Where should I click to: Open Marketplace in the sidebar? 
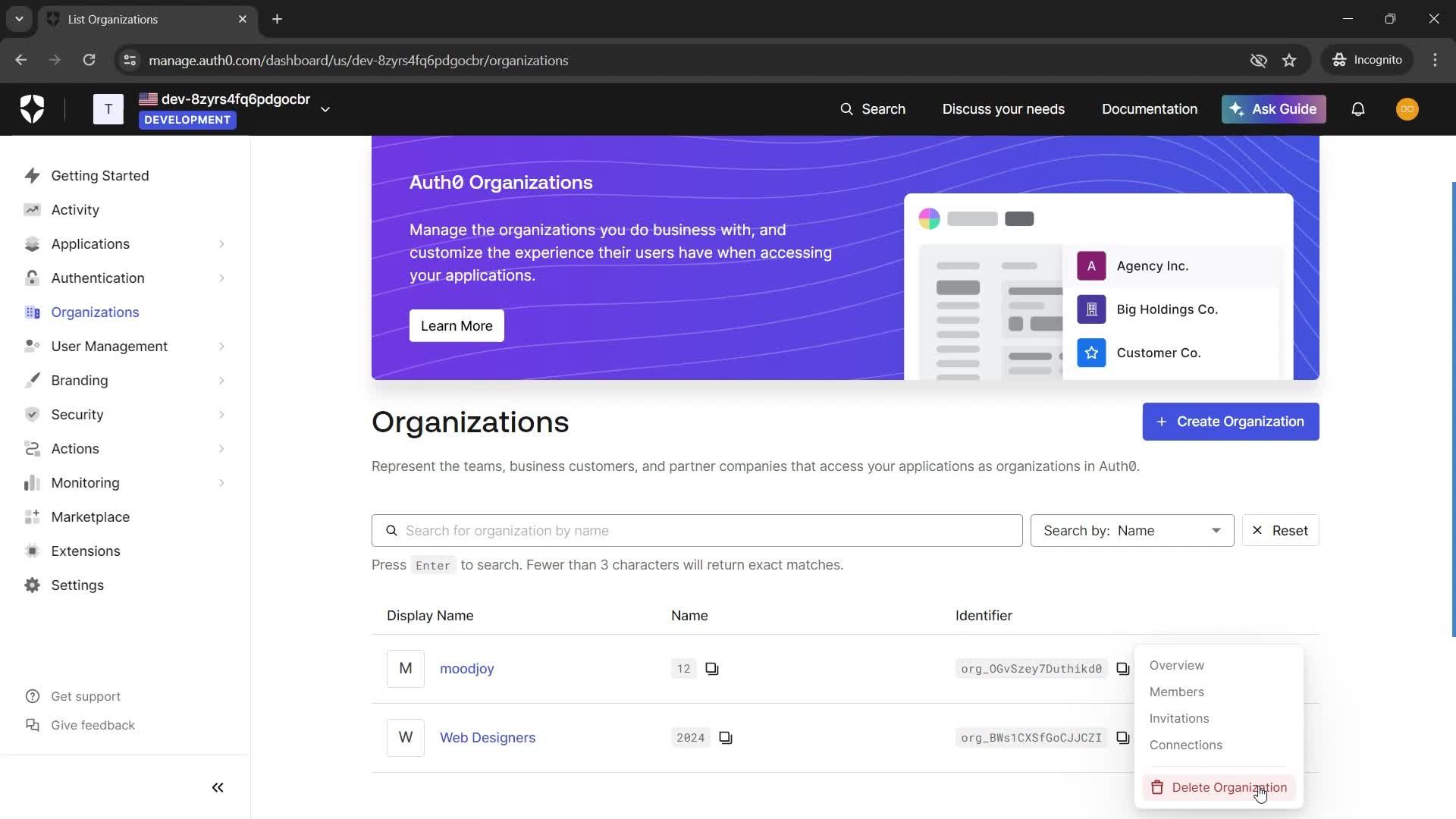click(x=90, y=517)
